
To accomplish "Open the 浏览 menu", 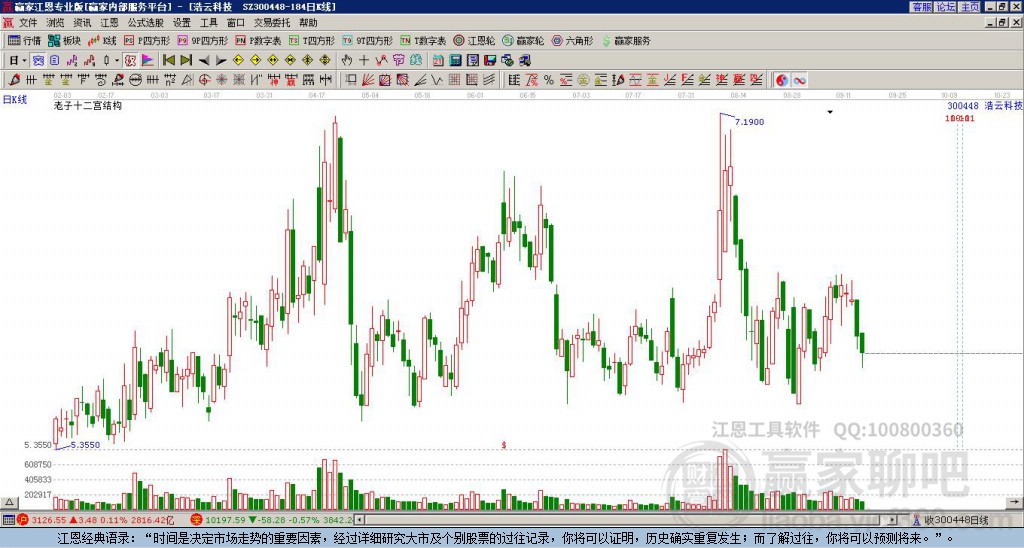I will [55, 23].
